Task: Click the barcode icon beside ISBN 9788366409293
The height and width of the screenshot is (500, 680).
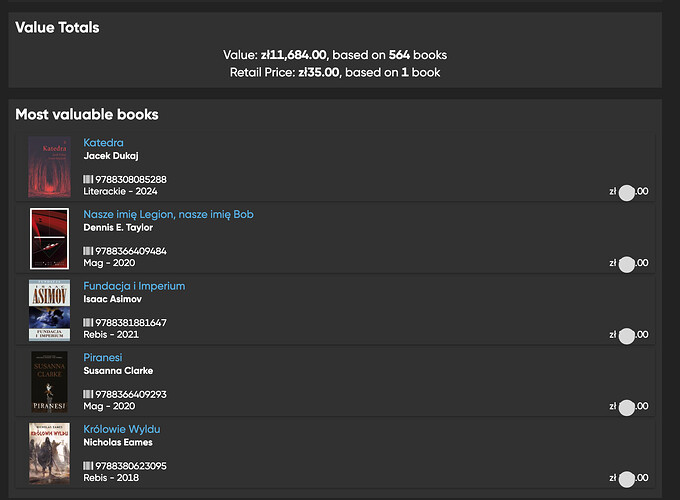Action: click(x=88, y=394)
